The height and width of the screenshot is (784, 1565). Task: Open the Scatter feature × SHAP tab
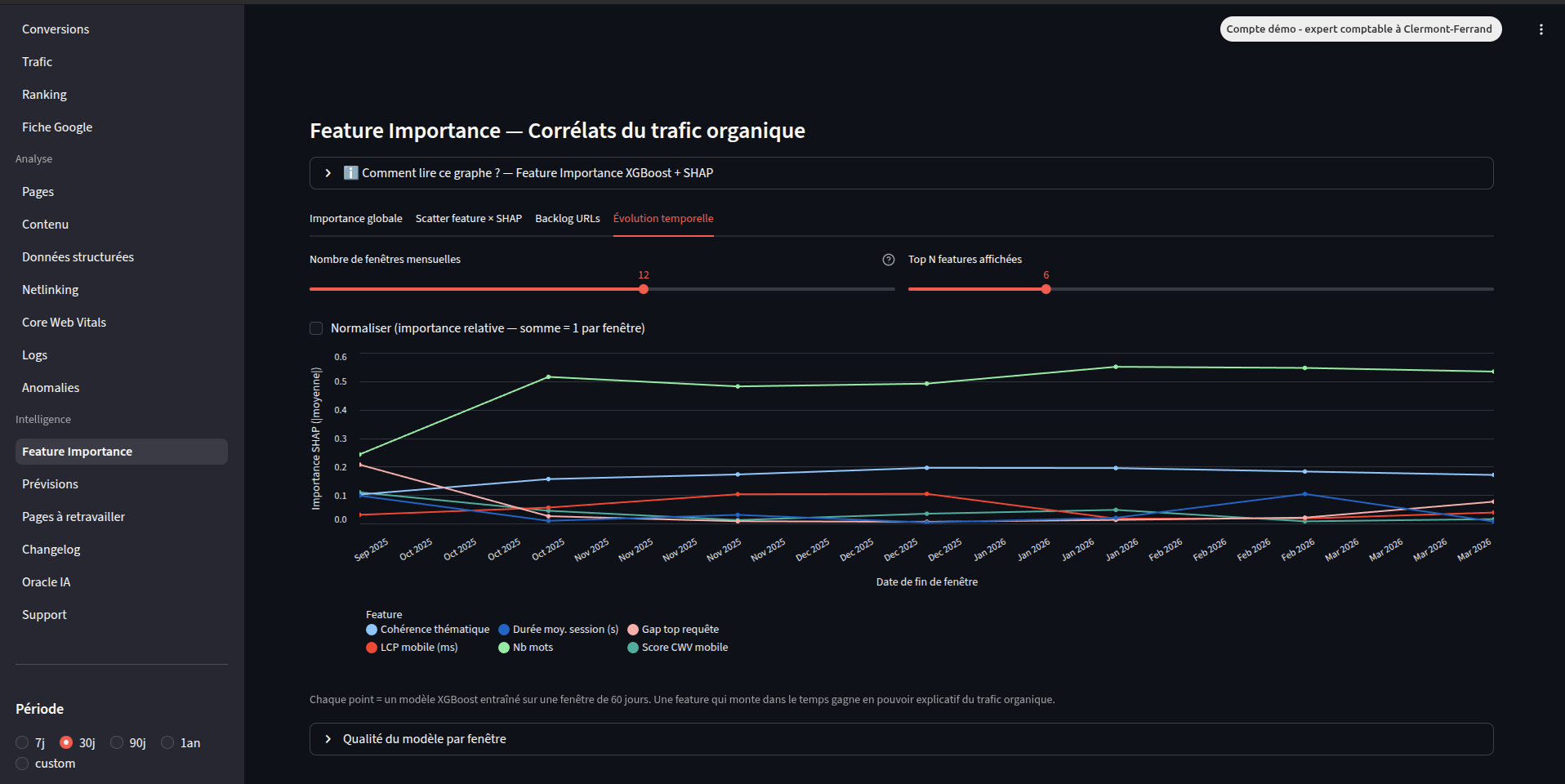(468, 218)
